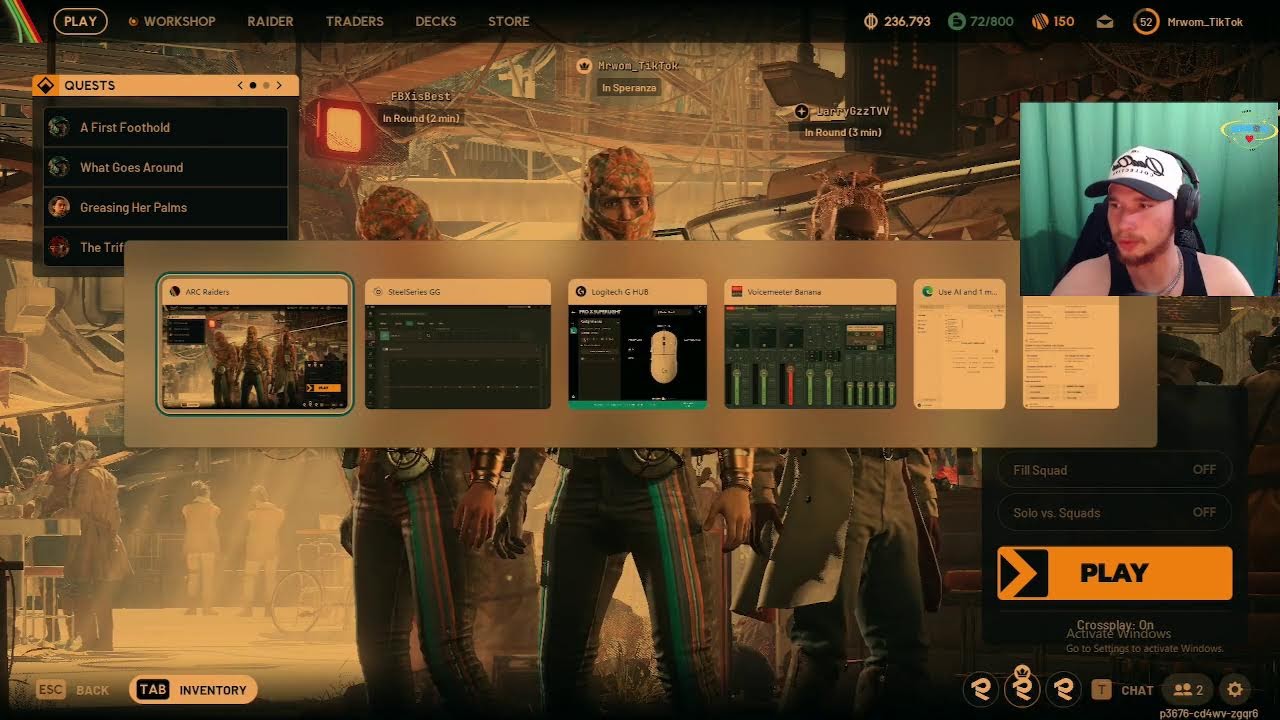
Task: Switch to the SteelSeries GG window thumbnail
Action: pos(458,344)
